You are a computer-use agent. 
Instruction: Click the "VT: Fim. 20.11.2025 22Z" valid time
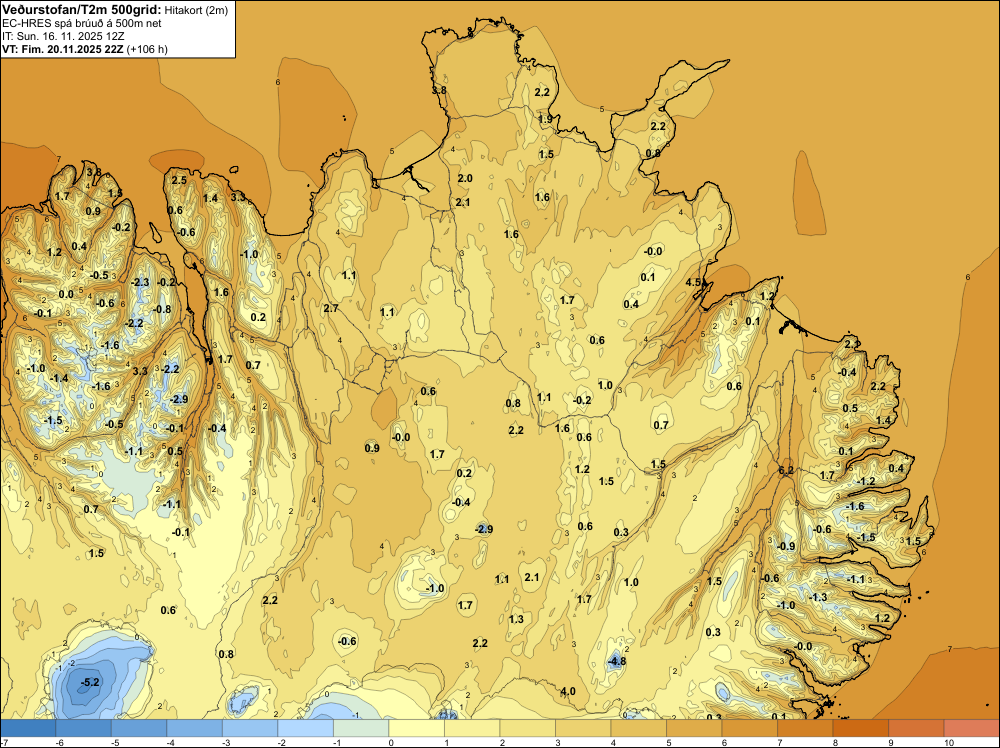pyautogui.click(x=63, y=49)
